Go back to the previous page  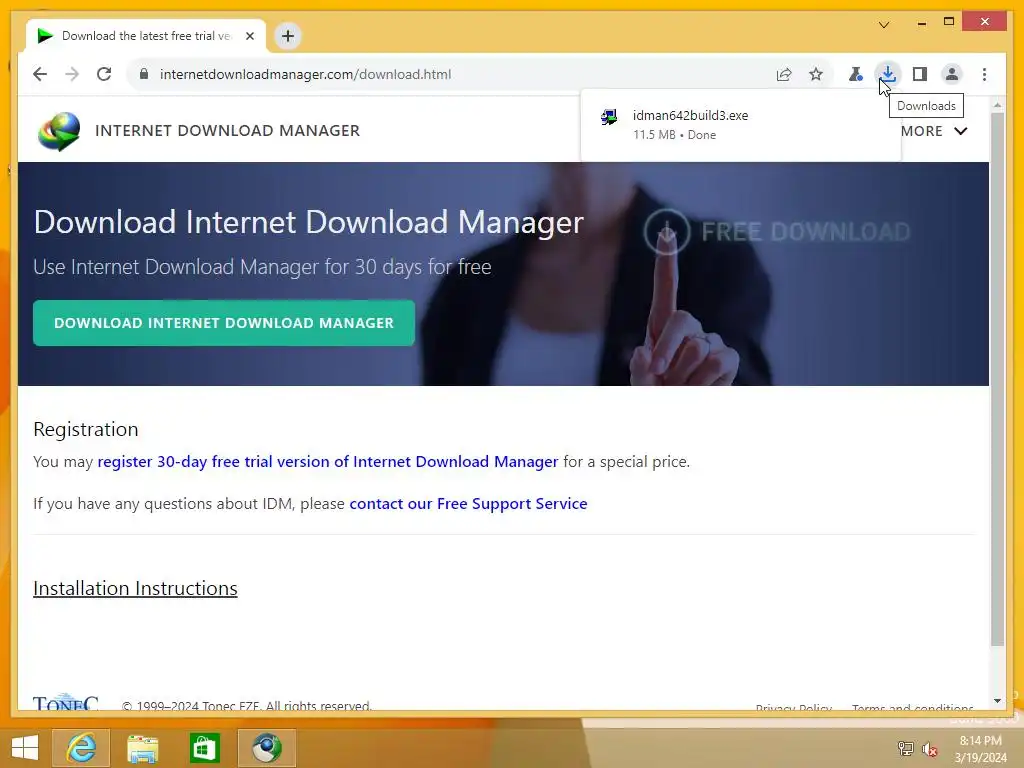(x=40, y=74)
